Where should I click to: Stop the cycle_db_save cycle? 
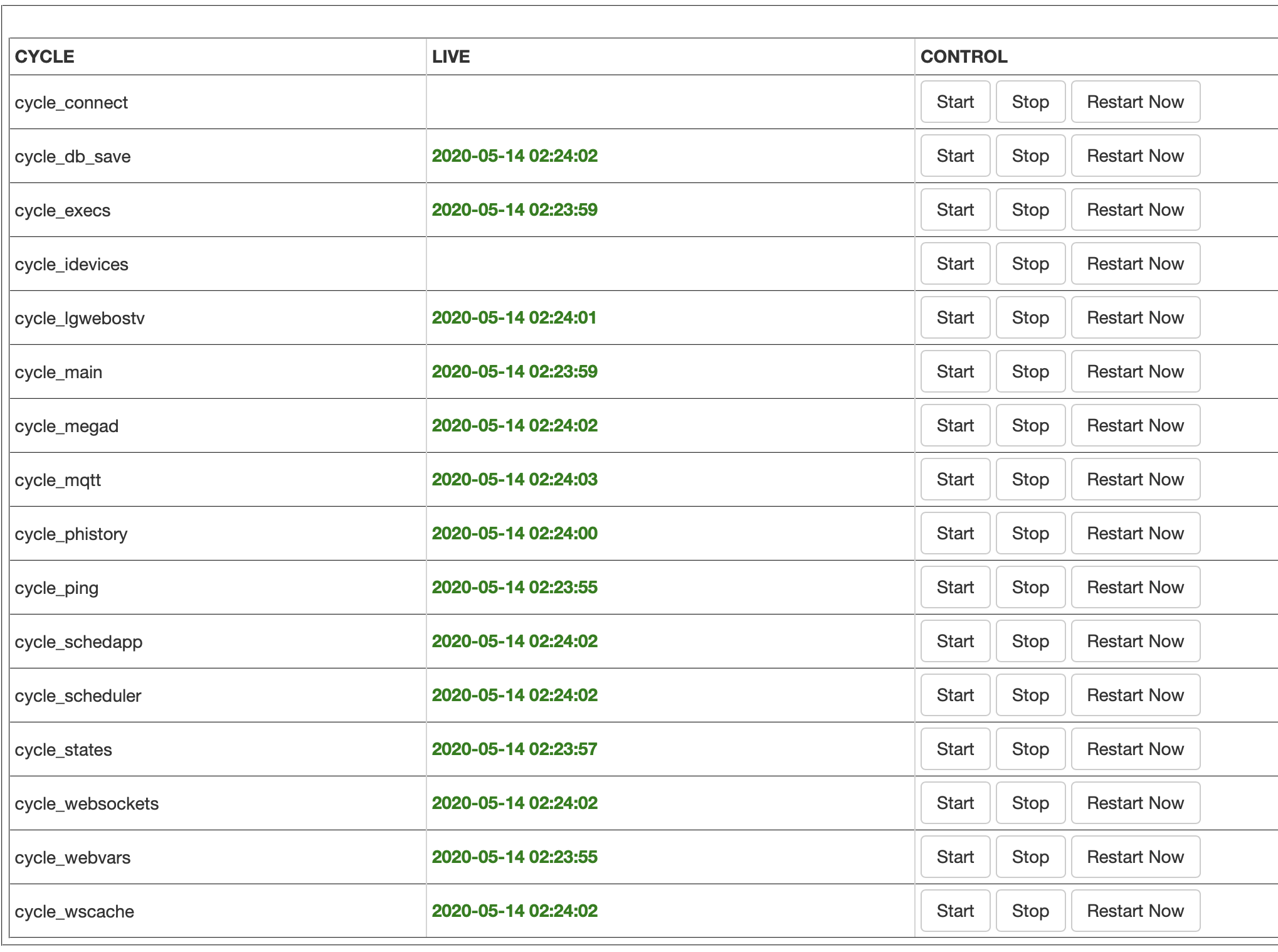click(x=1030, y=156)
